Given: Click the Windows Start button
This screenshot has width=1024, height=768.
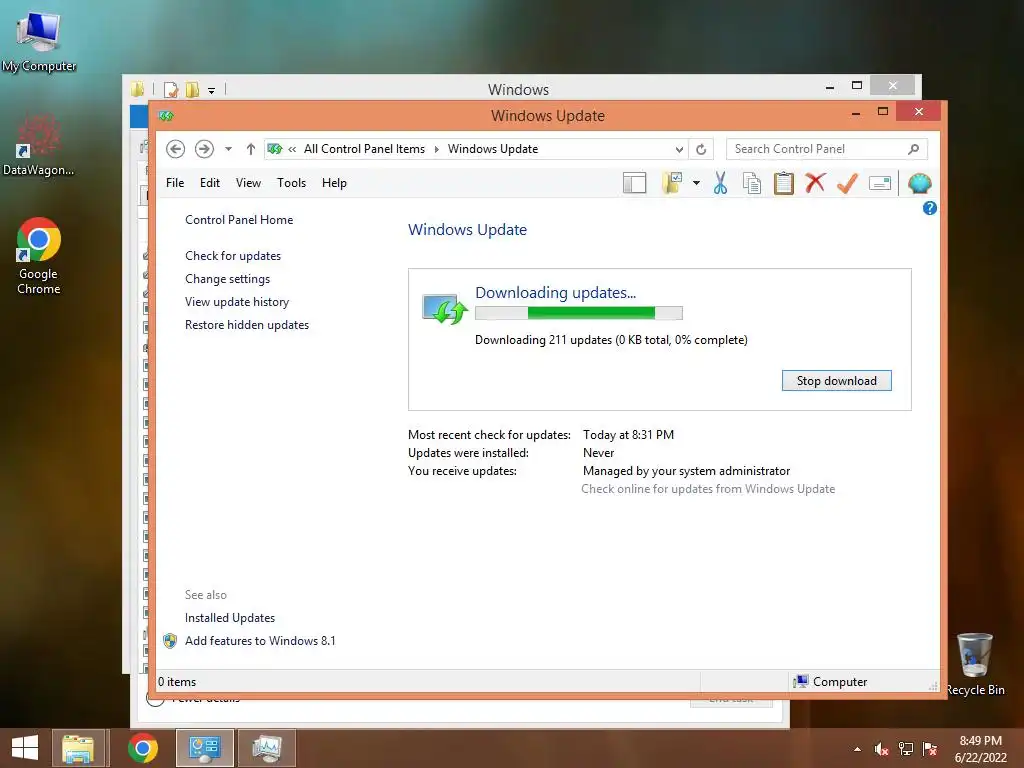Looking at the screenshot, I should 25,748.
